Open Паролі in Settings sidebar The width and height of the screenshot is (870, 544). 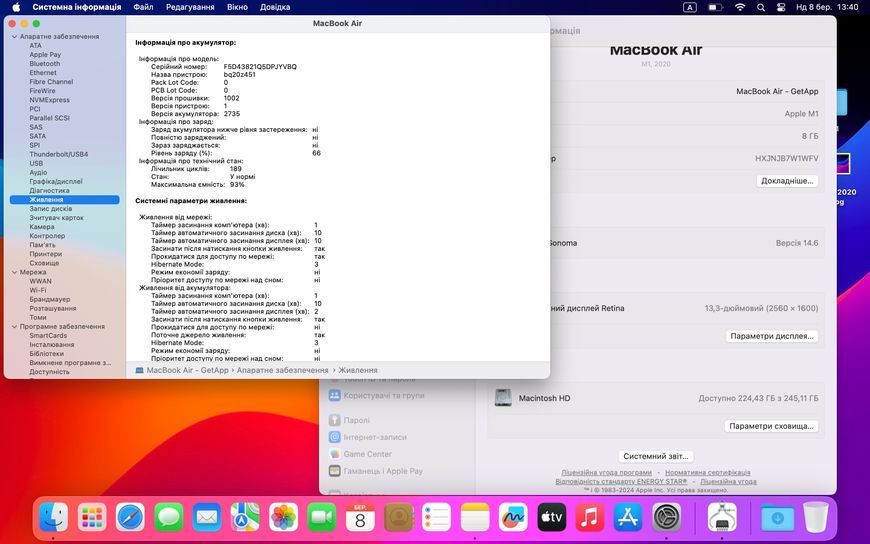coord(350,420)
